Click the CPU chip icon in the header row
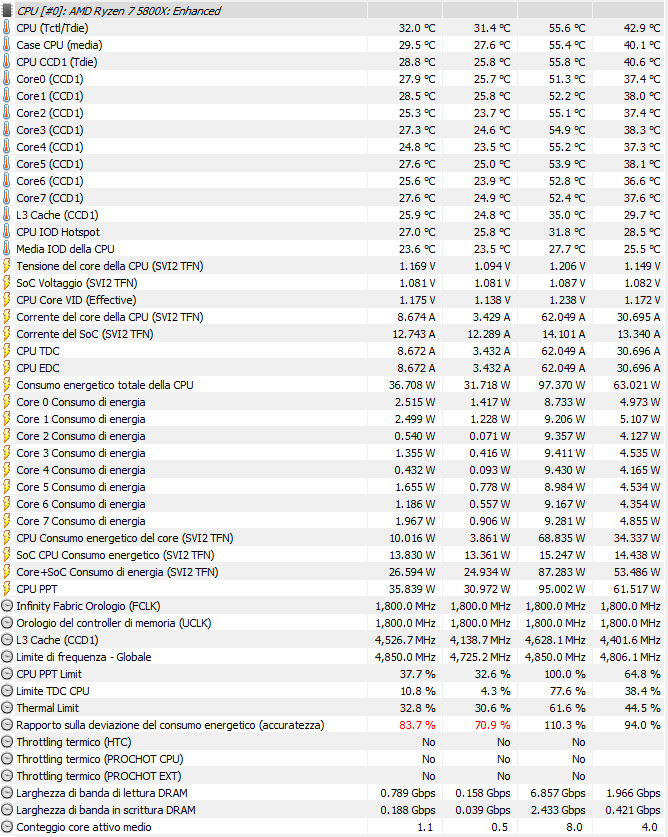The image size is (668, 837). [x=7, y=11]
